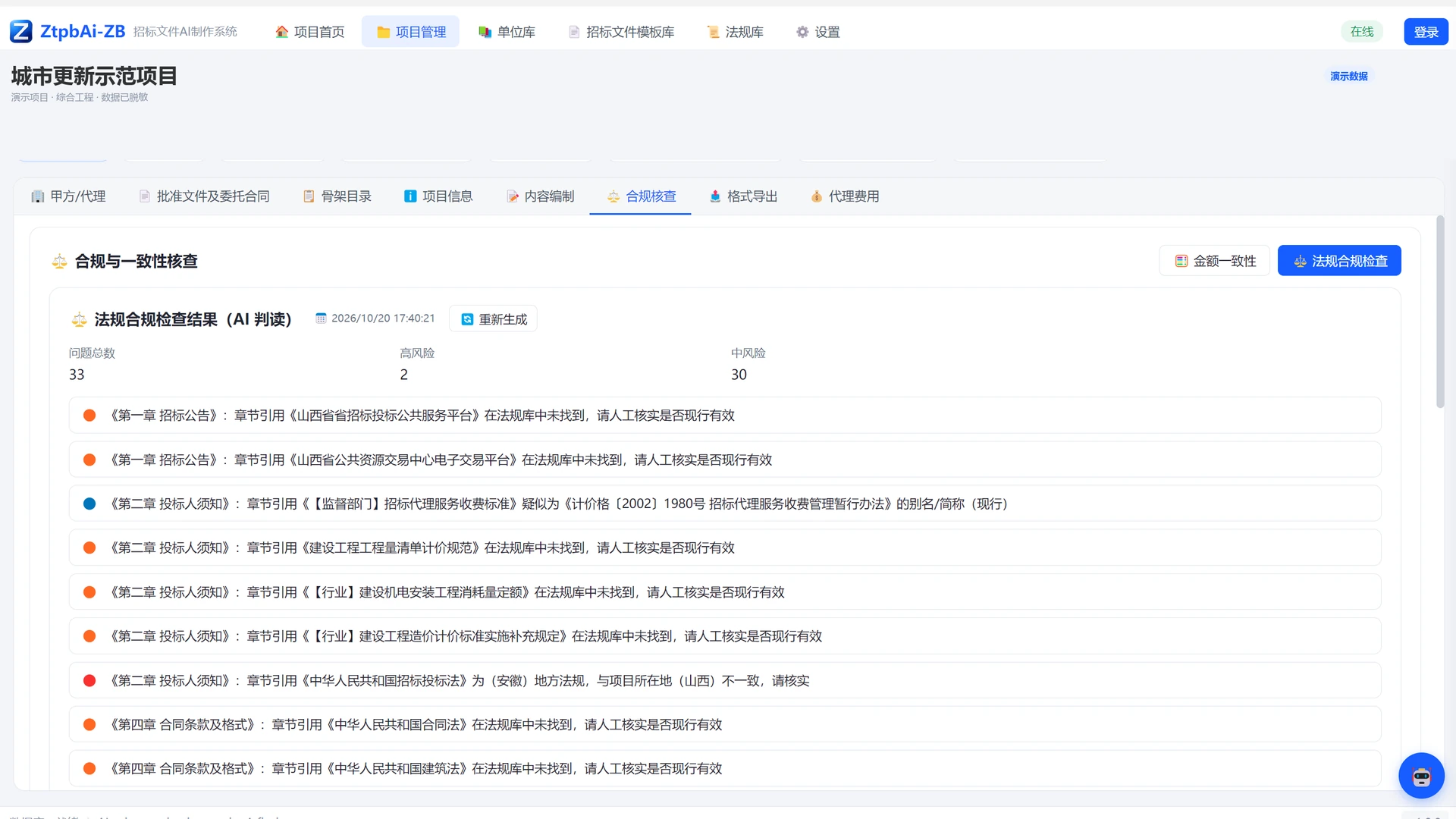Open 设置 from the top navigation
Image resolution: width=1456 pixels, height=819 pixels.
click(817, 32)
